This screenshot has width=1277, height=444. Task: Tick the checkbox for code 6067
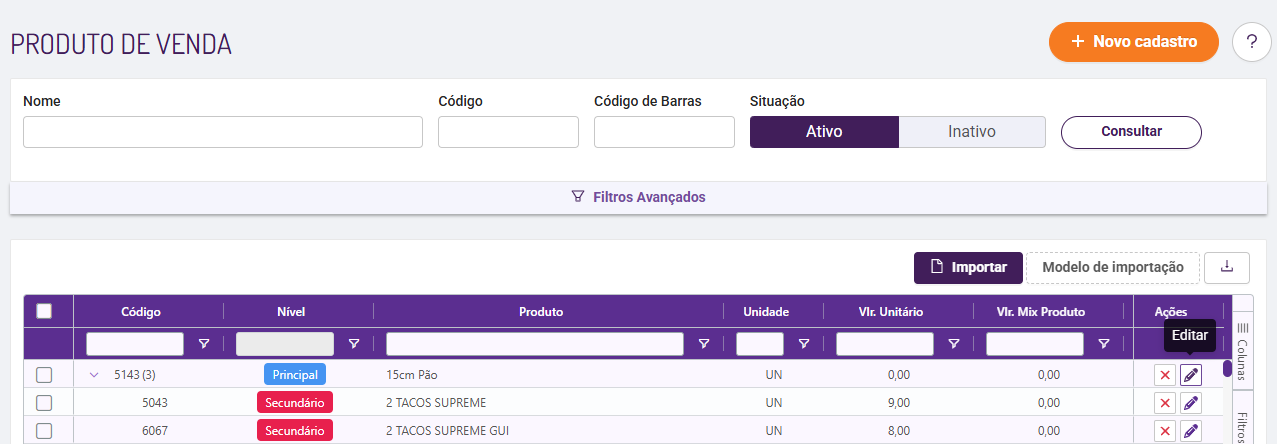44,431
